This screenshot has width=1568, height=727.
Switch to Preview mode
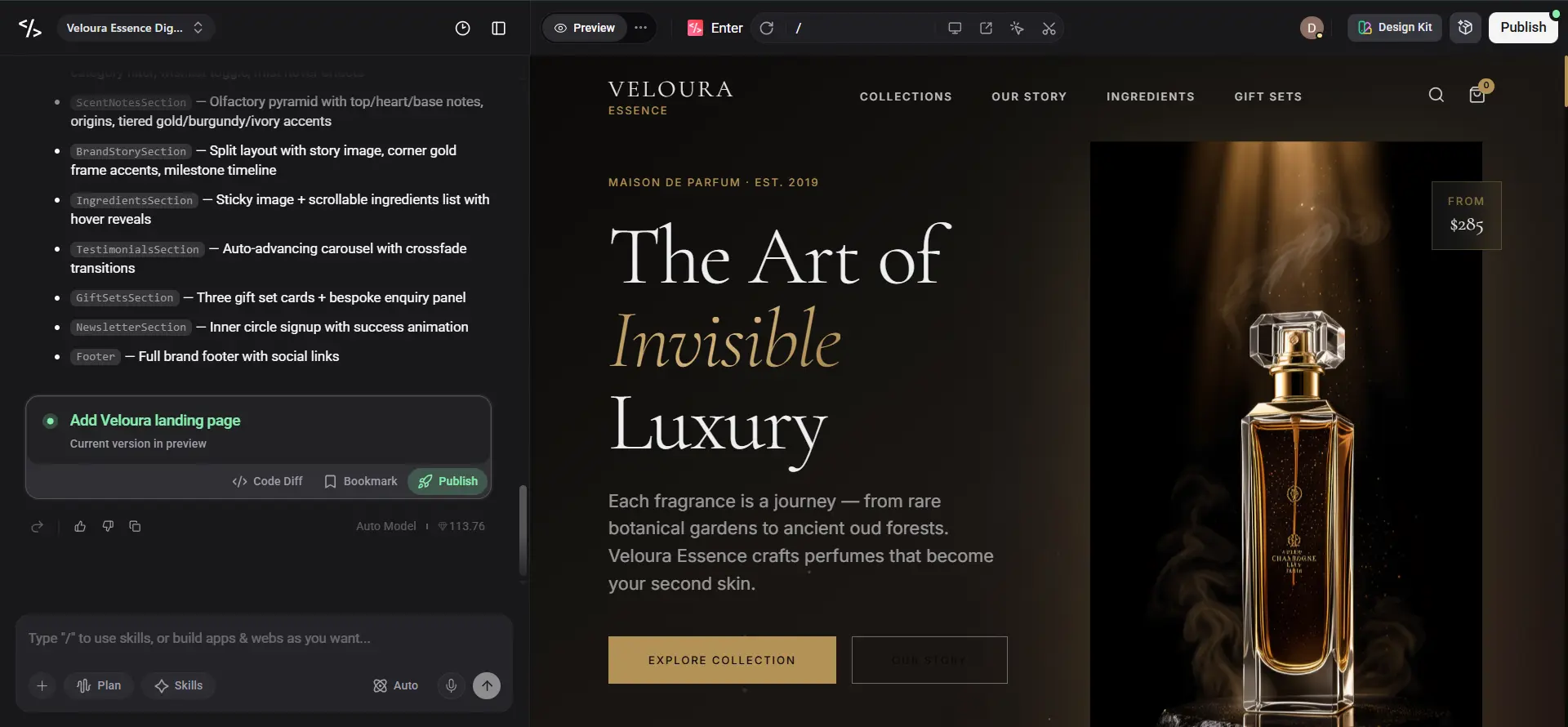584,28
